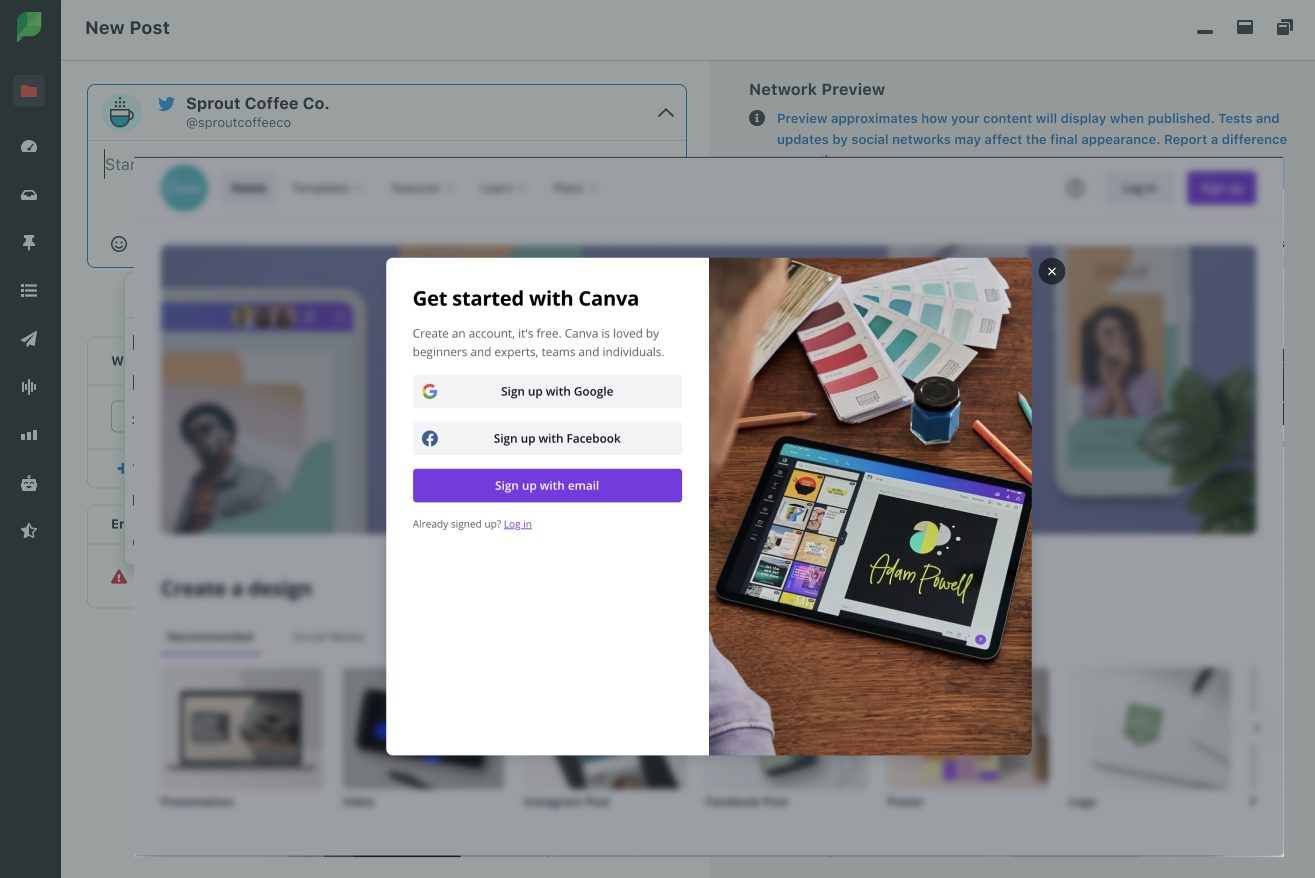The width and height of the screenshot is (1315, 878).
Task: Switch to the Social Media design tab
Action: coord(328,636)
